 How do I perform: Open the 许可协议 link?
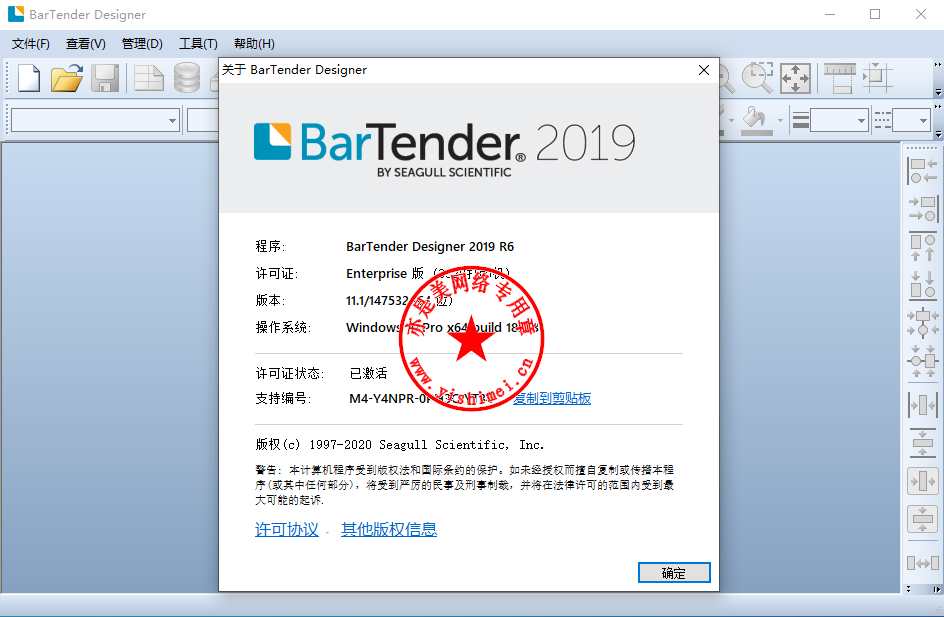(x=287, y=529)
